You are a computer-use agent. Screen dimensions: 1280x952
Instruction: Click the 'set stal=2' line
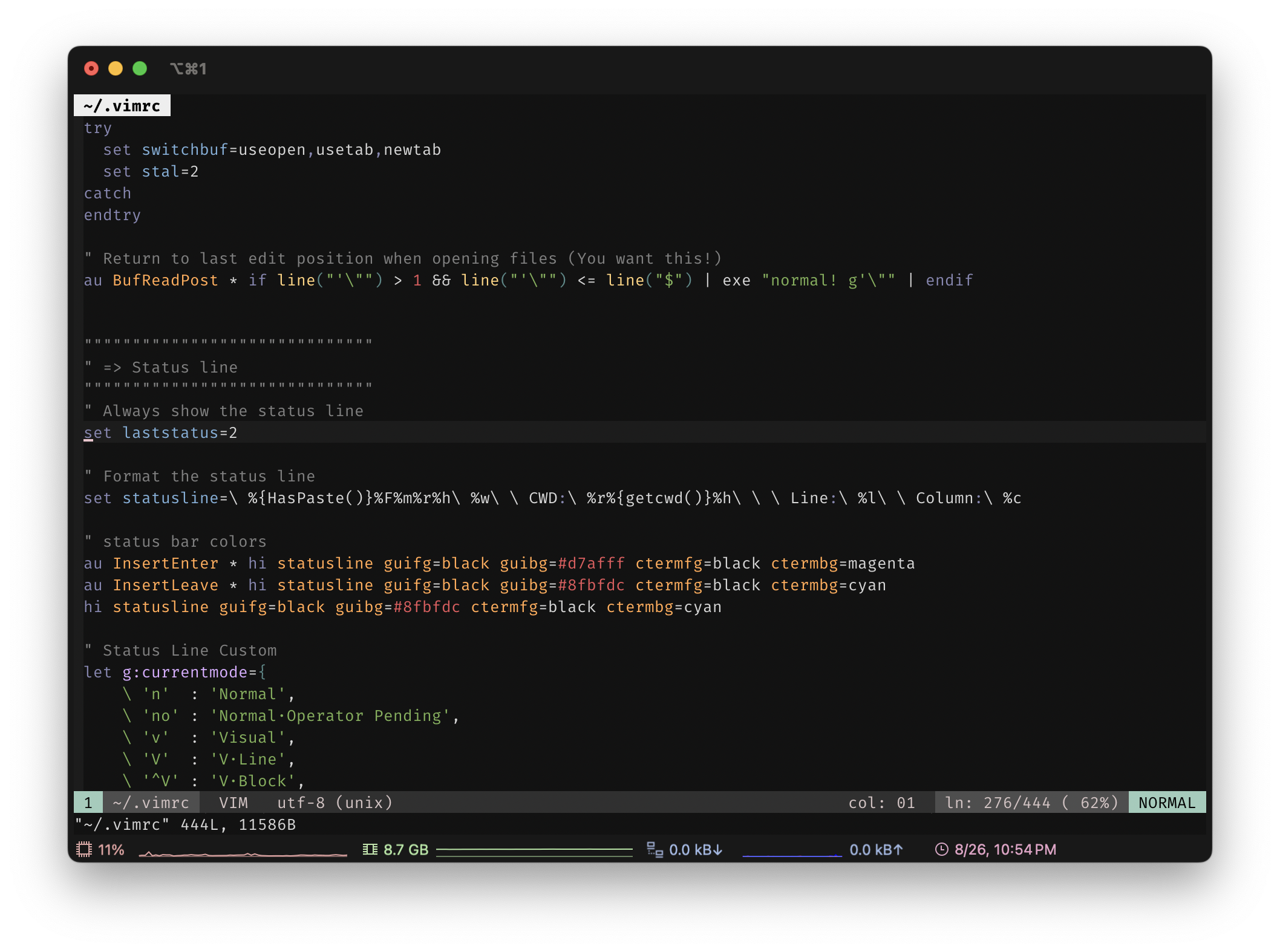(151, 171)
